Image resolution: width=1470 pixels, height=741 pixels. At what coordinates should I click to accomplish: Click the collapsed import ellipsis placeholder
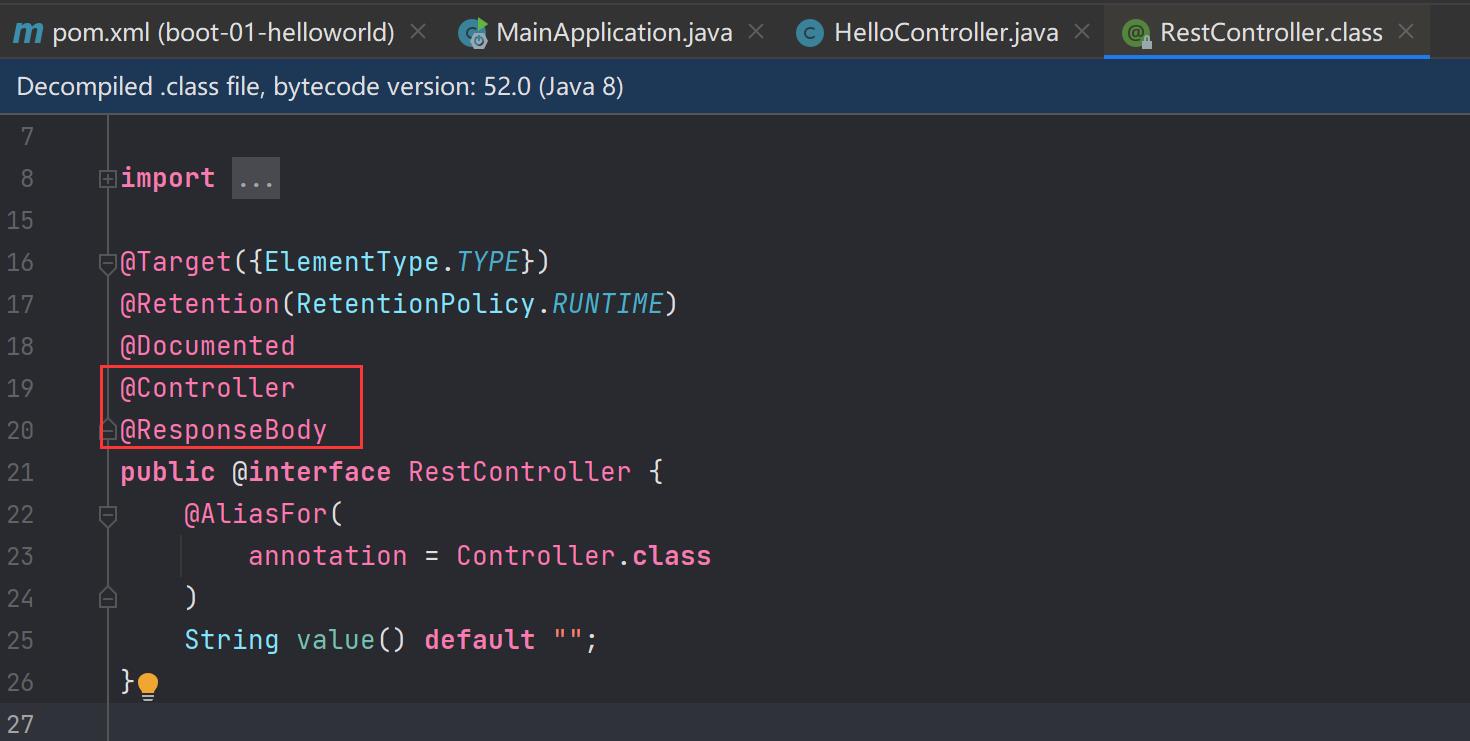[x=256, y=179]
